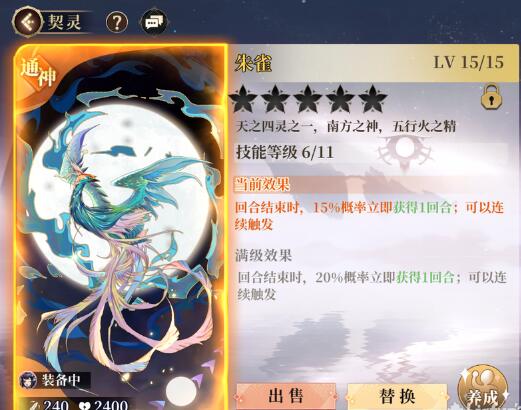Image resolution: width=521 pixels, height=410 pixels.
Task: Click the 出售 sell button
Action: pos(286,396)
